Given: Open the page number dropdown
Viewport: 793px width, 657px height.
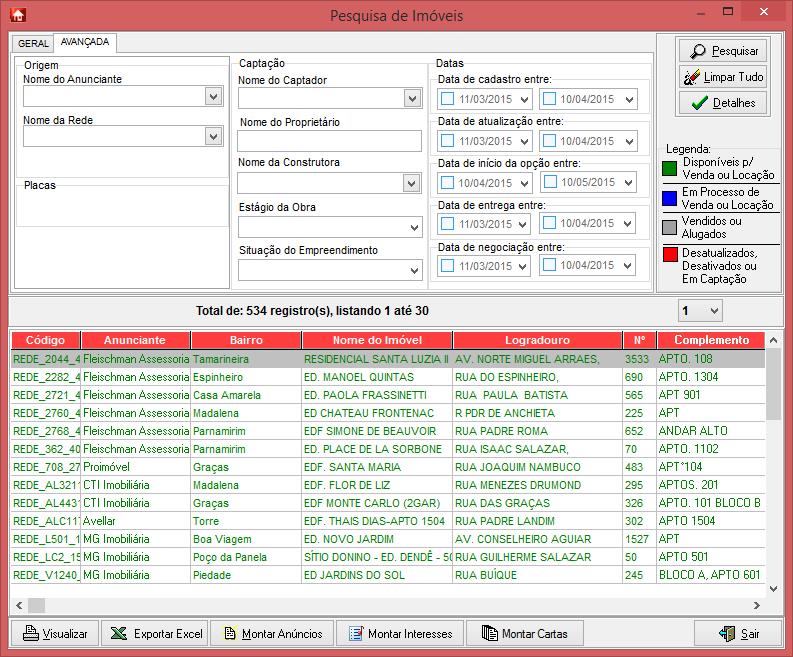Looking at the screenshot, I should [711, 311].
